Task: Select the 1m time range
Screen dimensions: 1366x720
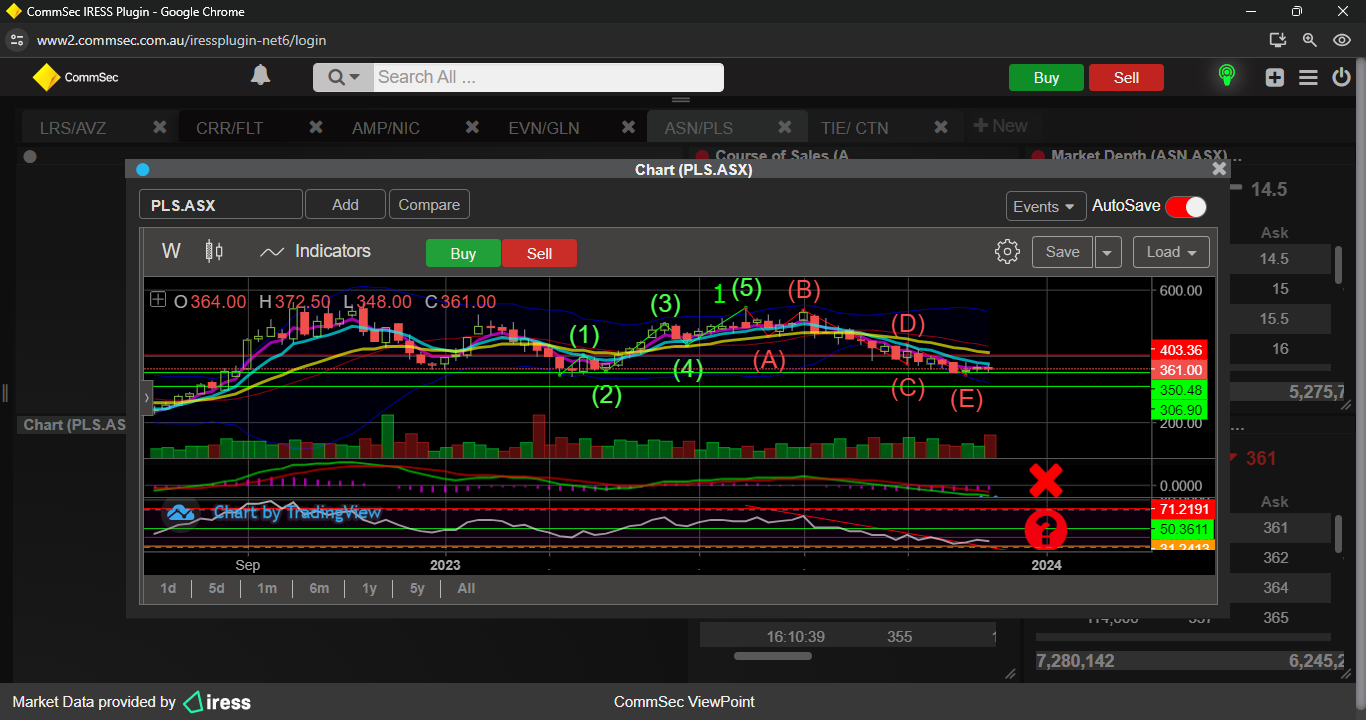Action: pos(266,588)
